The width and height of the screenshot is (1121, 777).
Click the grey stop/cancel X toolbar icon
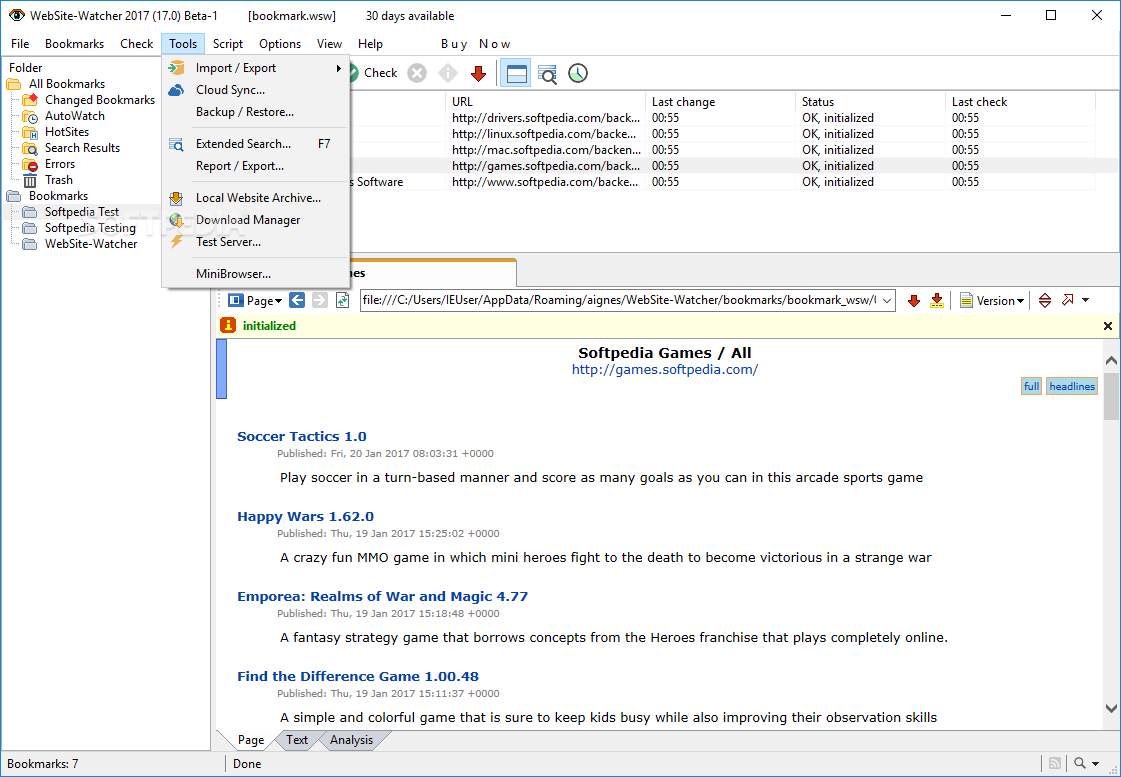pyautogui.click(x=417, y=73)
